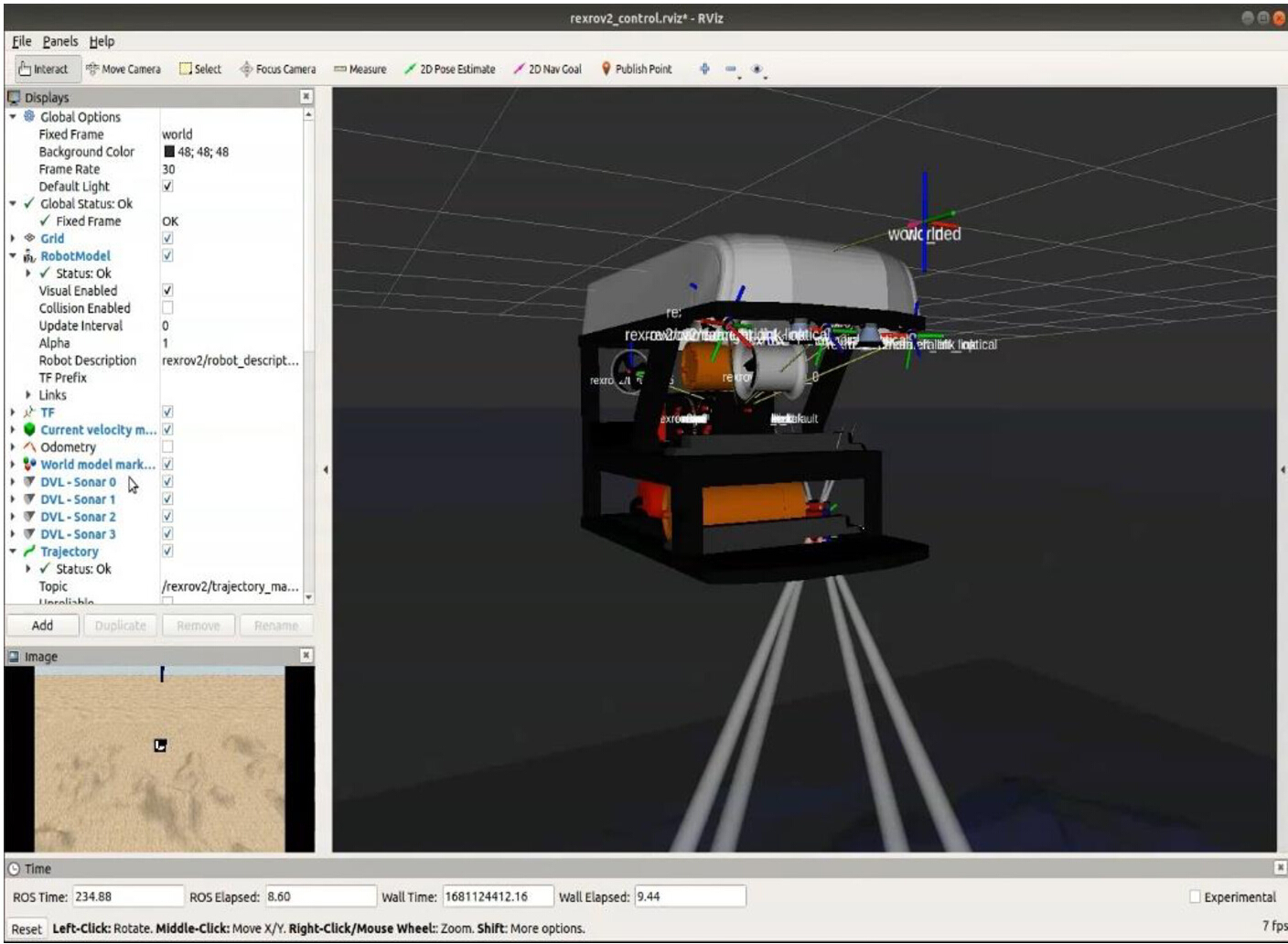Open the Panels menu
Image resolution: width=1288 pixels, height=944 pixels.
click(x=60, y=41)
